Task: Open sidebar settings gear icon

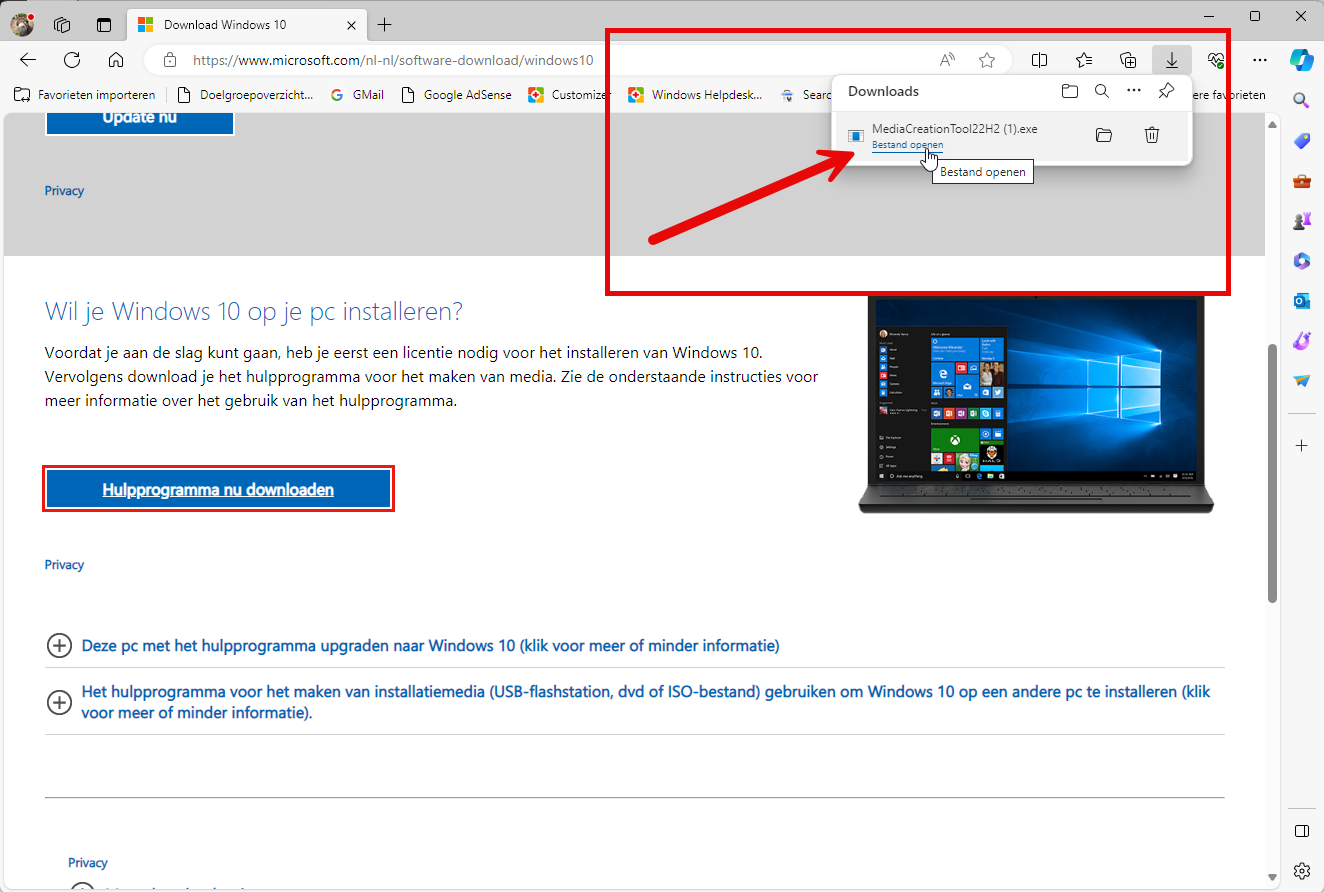Action: coord(1301,870)
